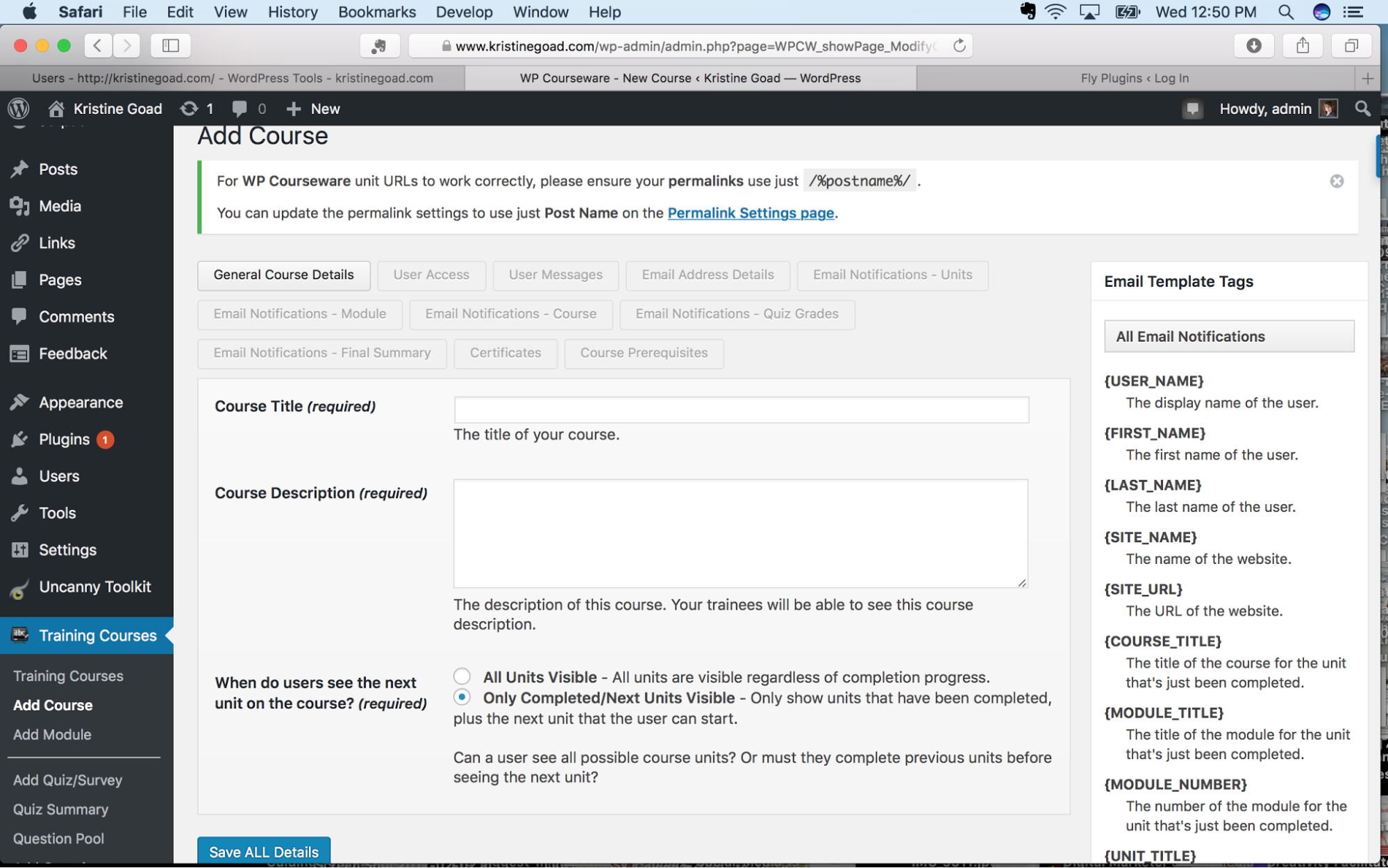1388x868 pixels.
Task: Select All Units Visible radio button
Action: pos(461,677)
